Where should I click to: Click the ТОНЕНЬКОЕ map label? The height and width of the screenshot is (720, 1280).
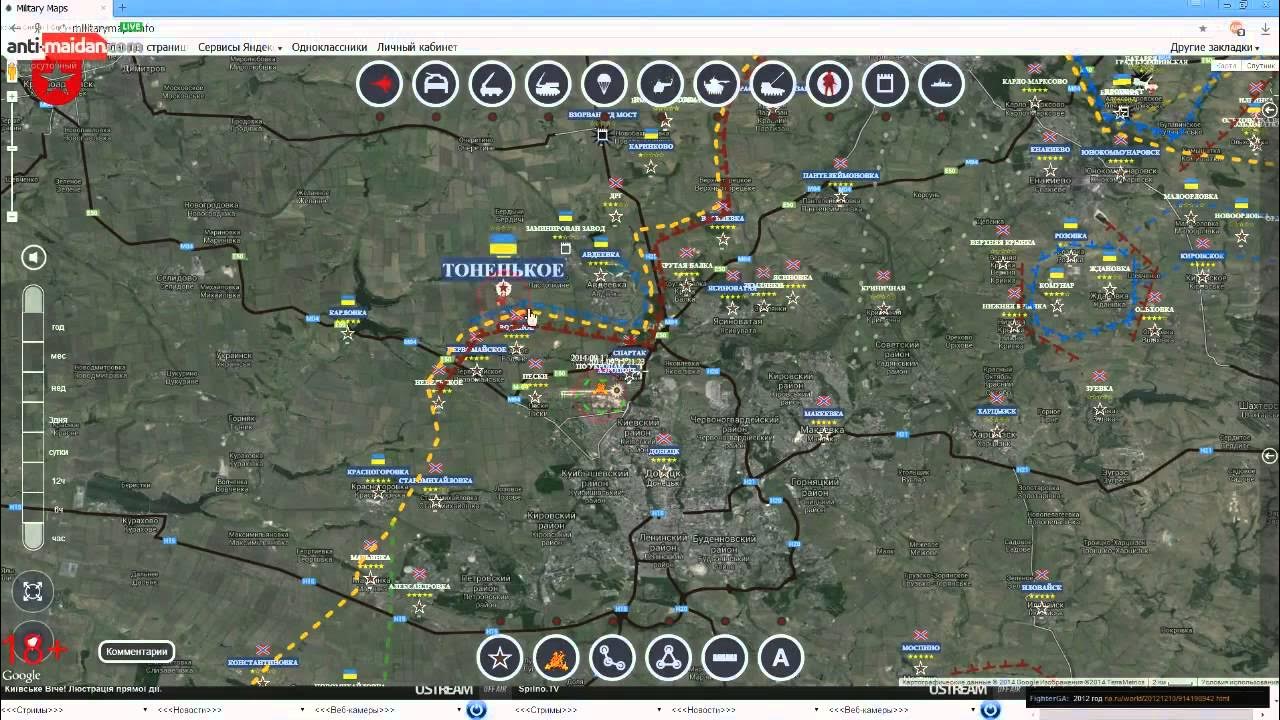click(x=503, y=270)
